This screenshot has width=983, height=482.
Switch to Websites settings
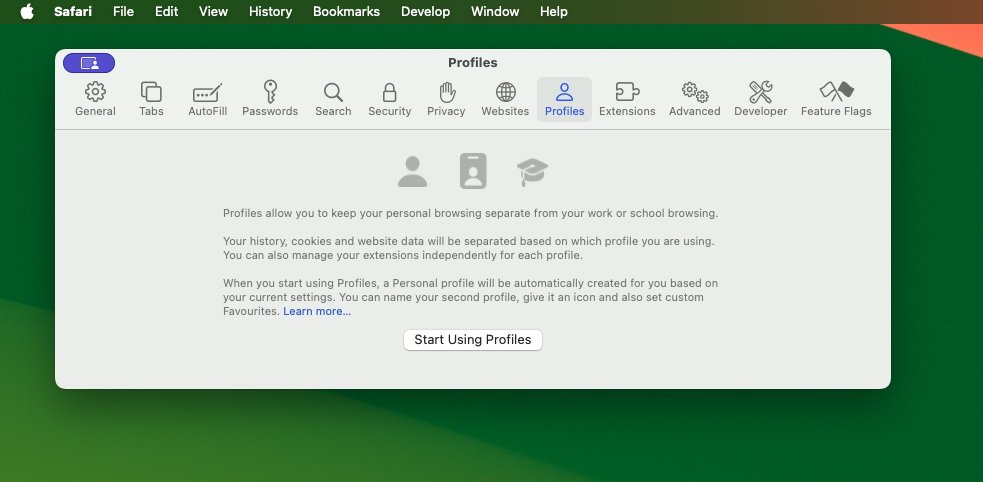pos(505,99)
